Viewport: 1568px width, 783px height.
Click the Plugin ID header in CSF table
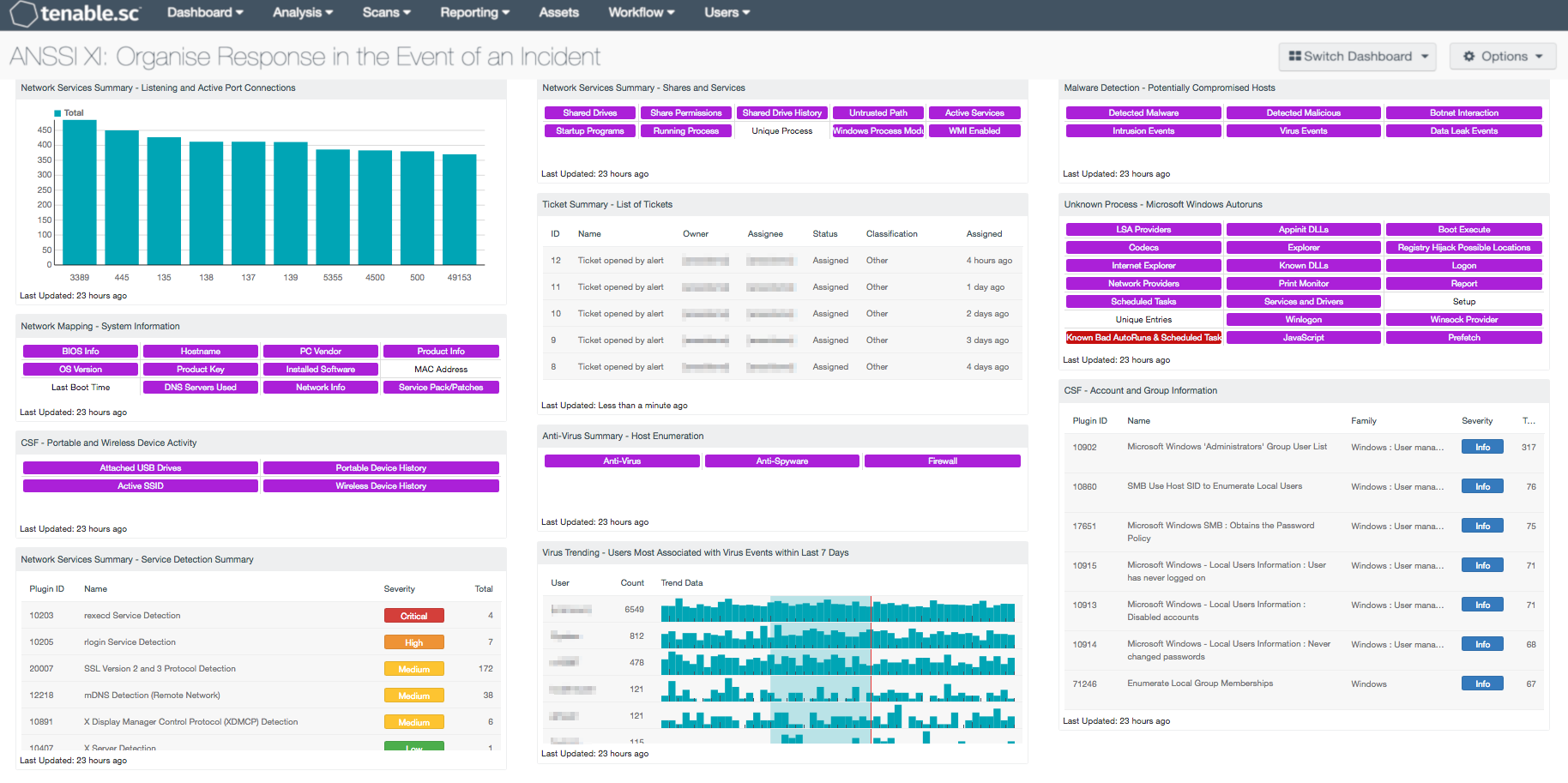click(x=1089, y=421)
